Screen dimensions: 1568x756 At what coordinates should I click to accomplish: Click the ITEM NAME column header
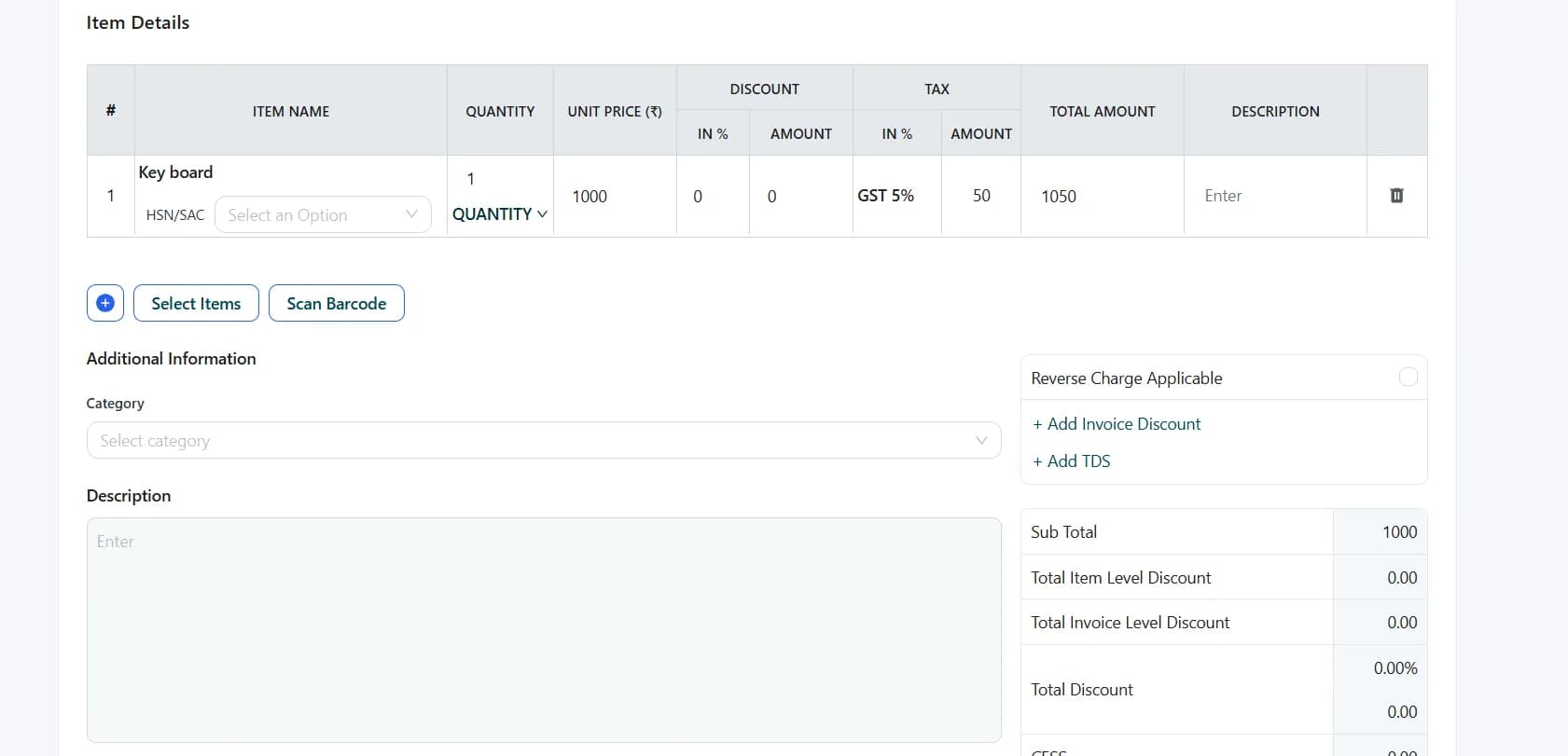tap(291, 111)
